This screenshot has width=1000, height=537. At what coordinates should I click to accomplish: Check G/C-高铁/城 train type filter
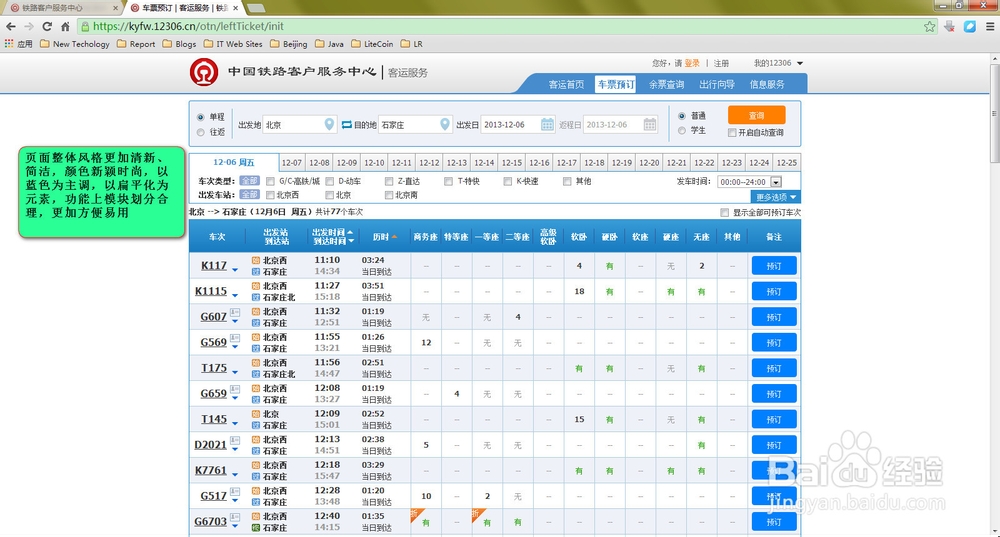tap(270, 182)
